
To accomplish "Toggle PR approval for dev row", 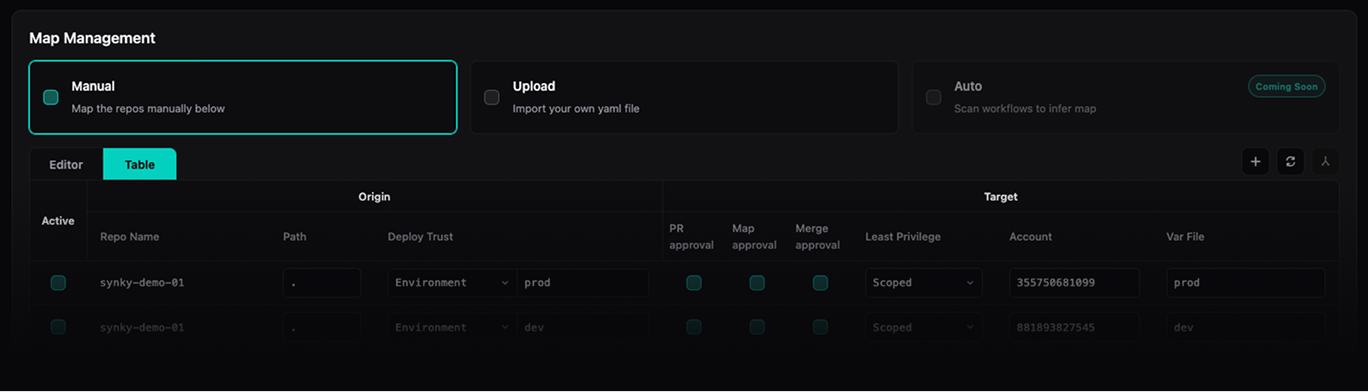I will pos(694,327).
